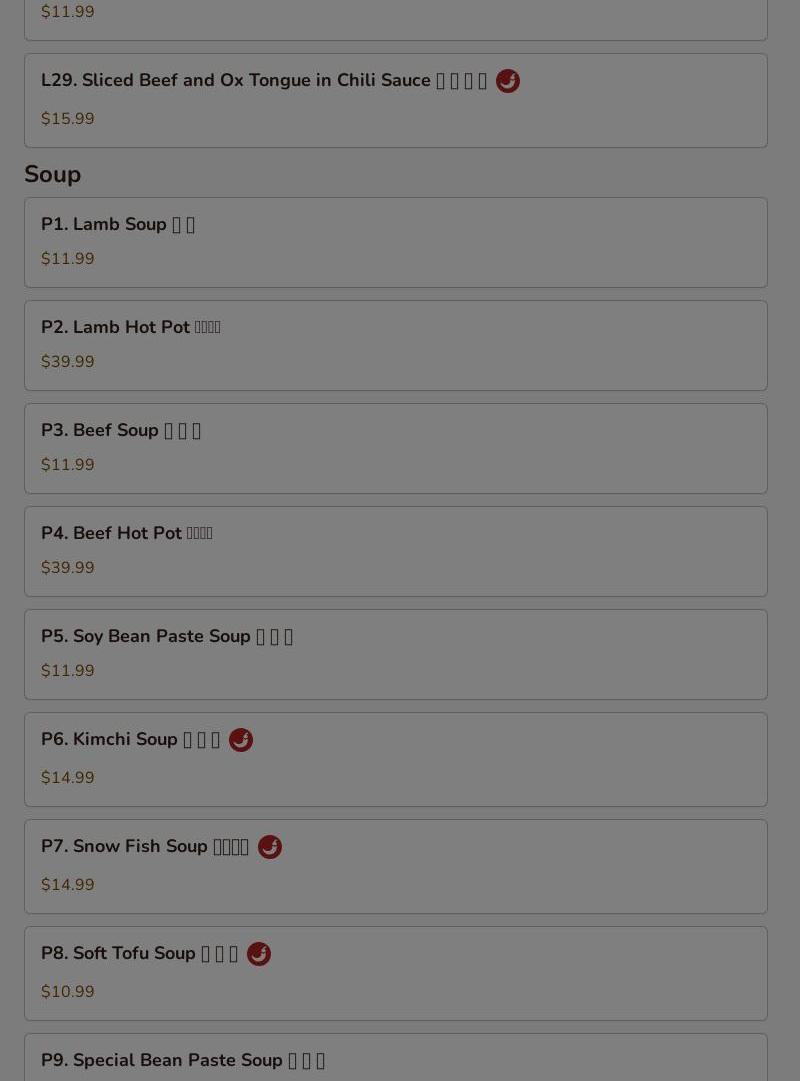This screenshot has height=1081, width=800.
Task: Click the $10.99 price of Soft Tofu Soup
Action: [x=67, y=992]
